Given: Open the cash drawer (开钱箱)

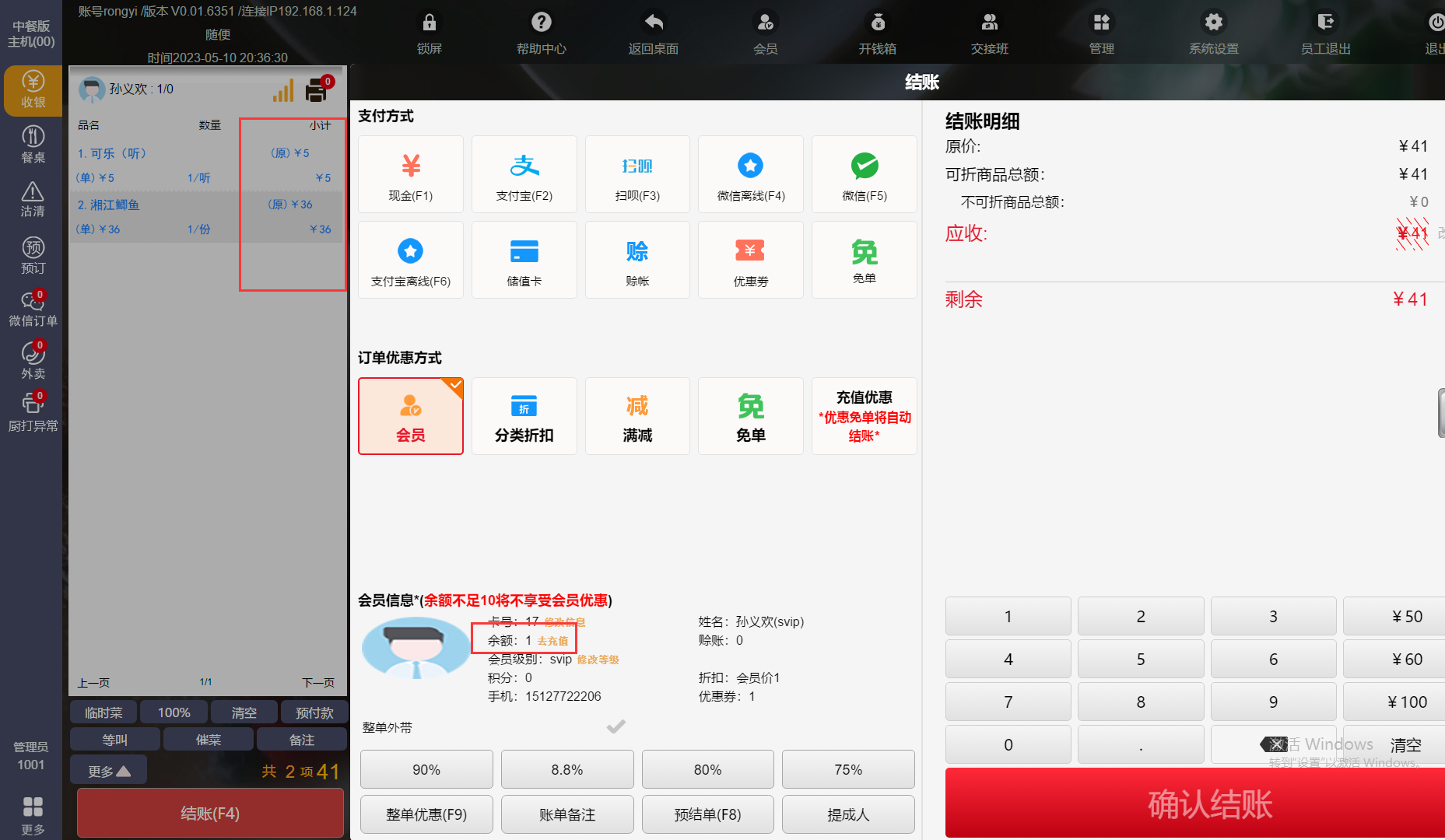Looking at the screenshot, I should tap(877, 32).
